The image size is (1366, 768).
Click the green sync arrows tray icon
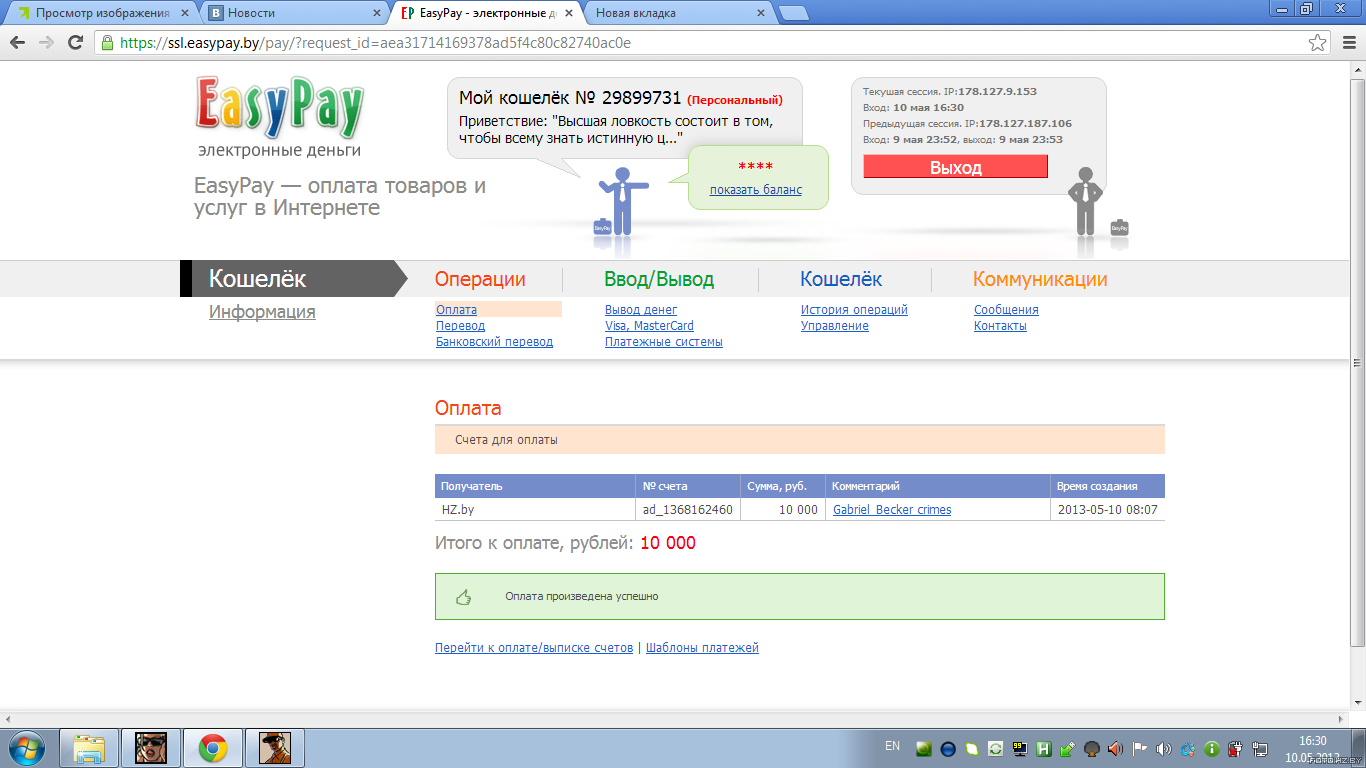coord(995,748)
